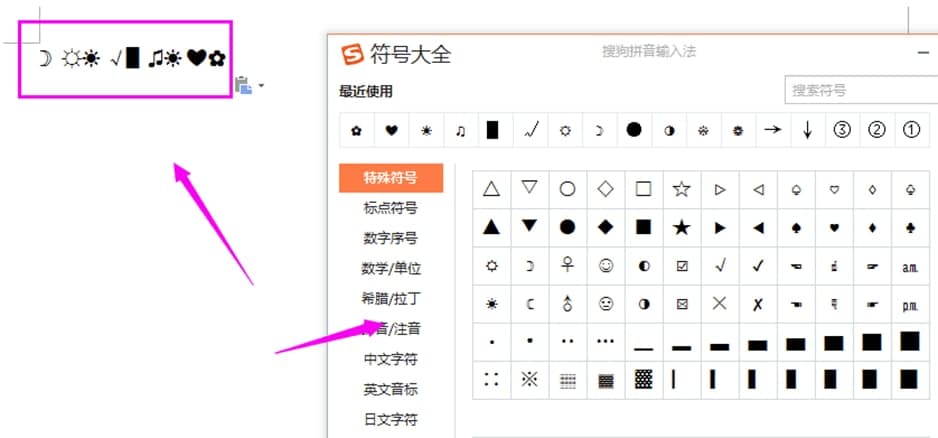Pick black heart in recently used row
This screenshot has width=938, height=438.
pyautogui.click(x=391, y=130)
